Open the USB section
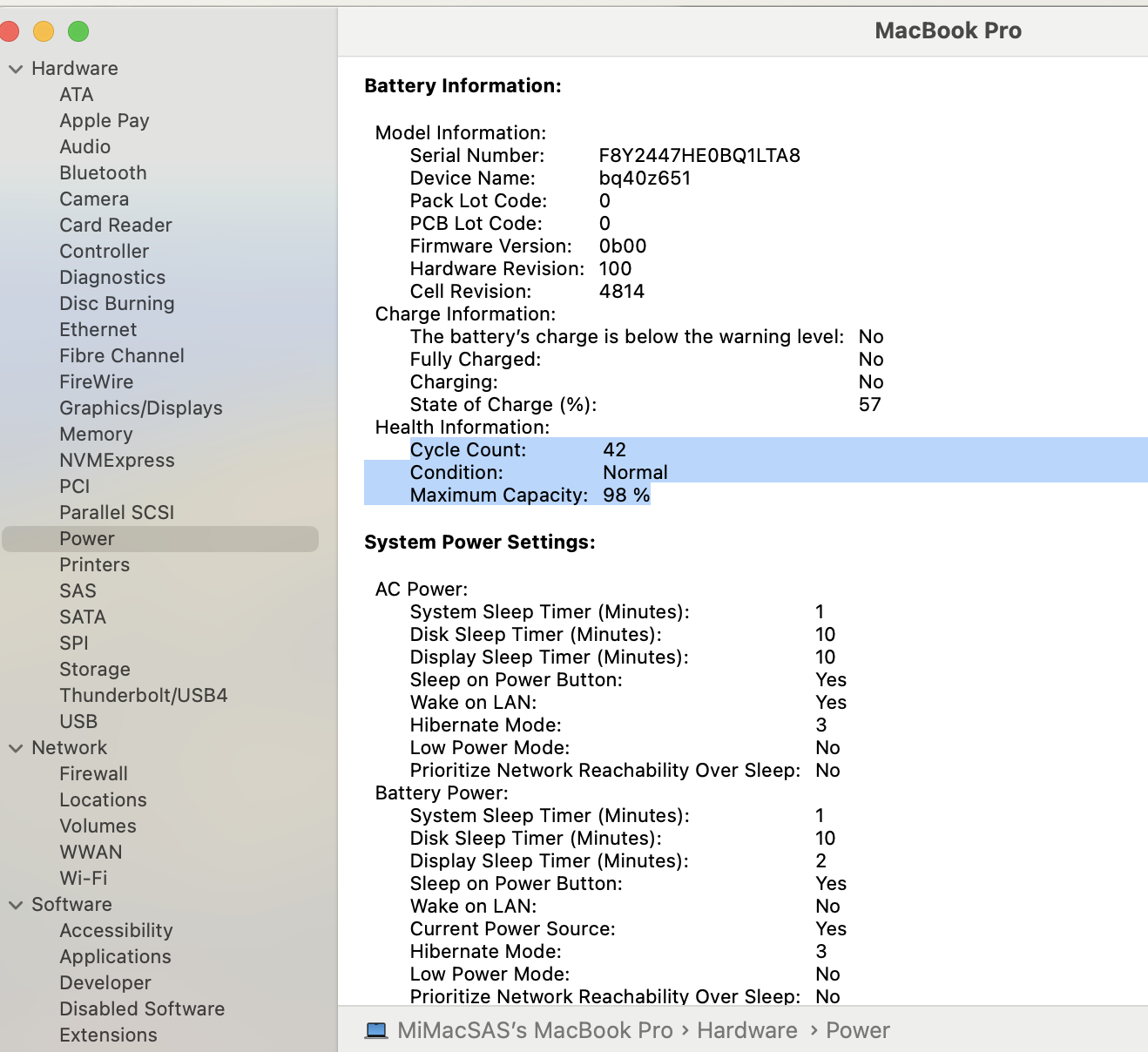 [x=78, y=722]
